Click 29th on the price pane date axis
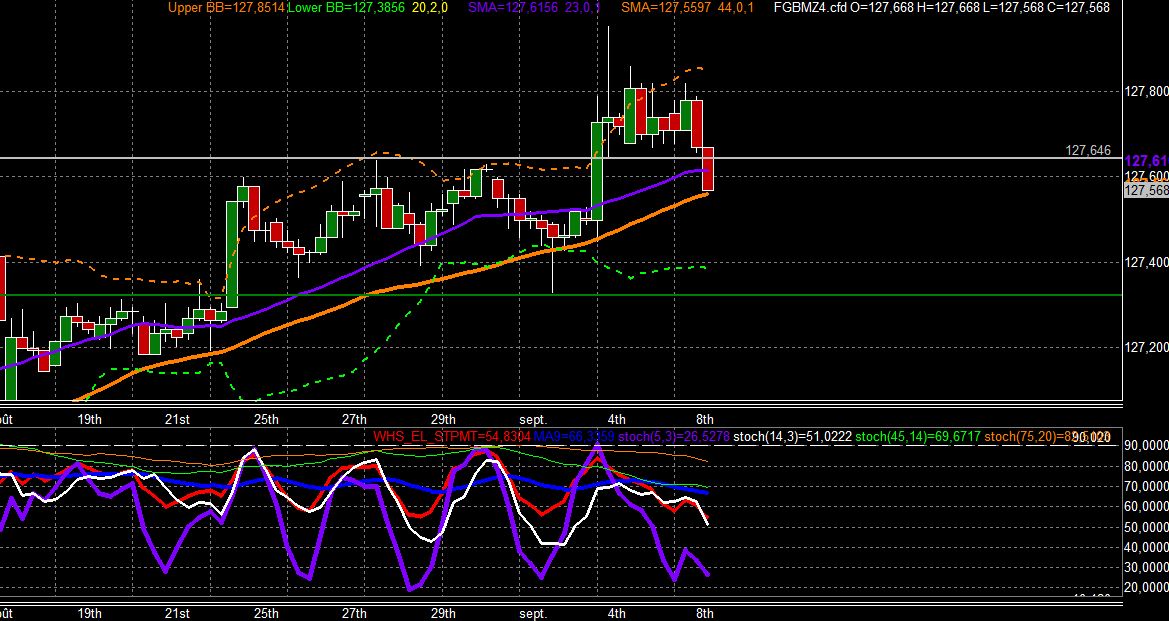The height and width of the screenshot is (621, 1169). click(x=443, y=419)
